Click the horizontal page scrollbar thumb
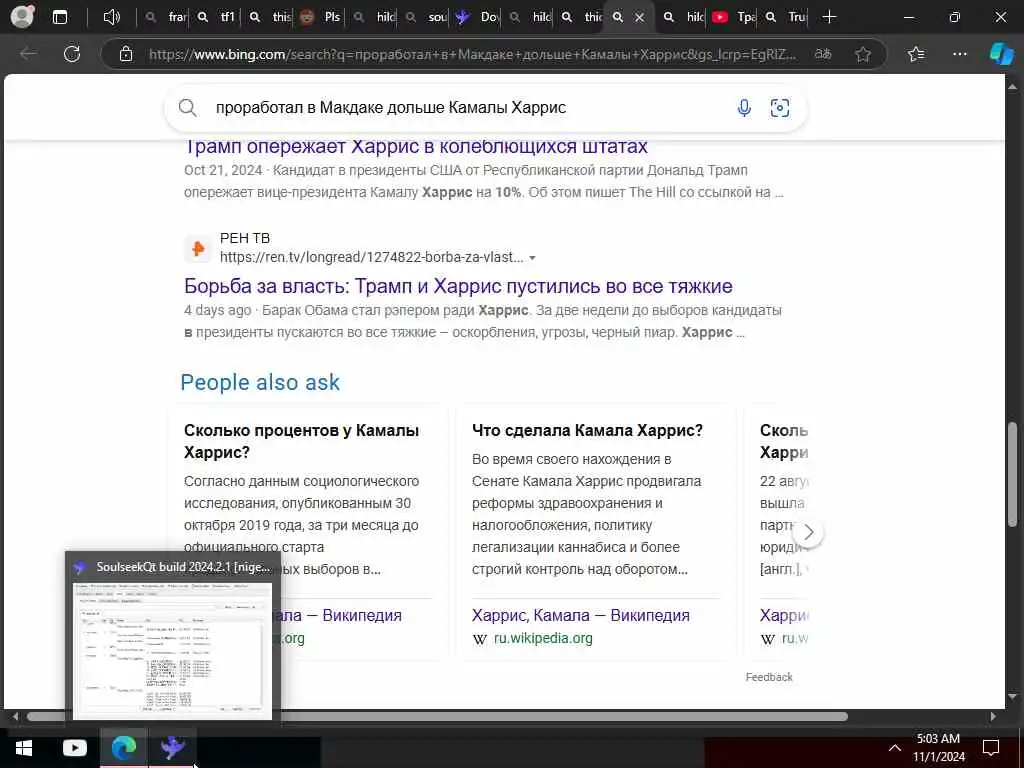This screenshot has width=1024, height=768. (437, 716)
